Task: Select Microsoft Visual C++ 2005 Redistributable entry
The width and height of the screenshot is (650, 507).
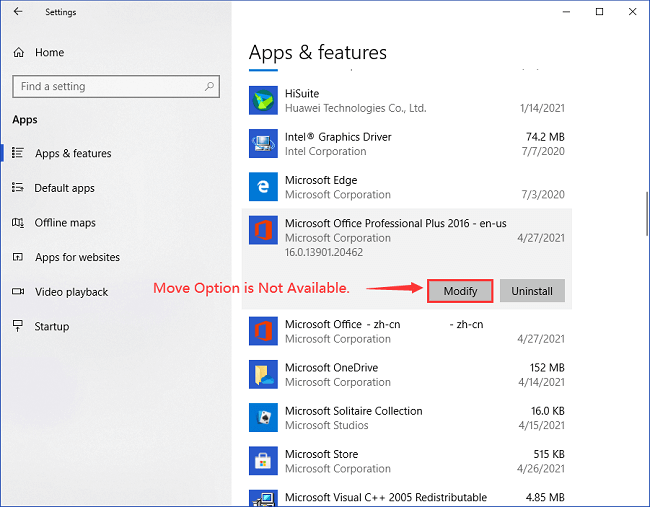Action: point(385,497)
